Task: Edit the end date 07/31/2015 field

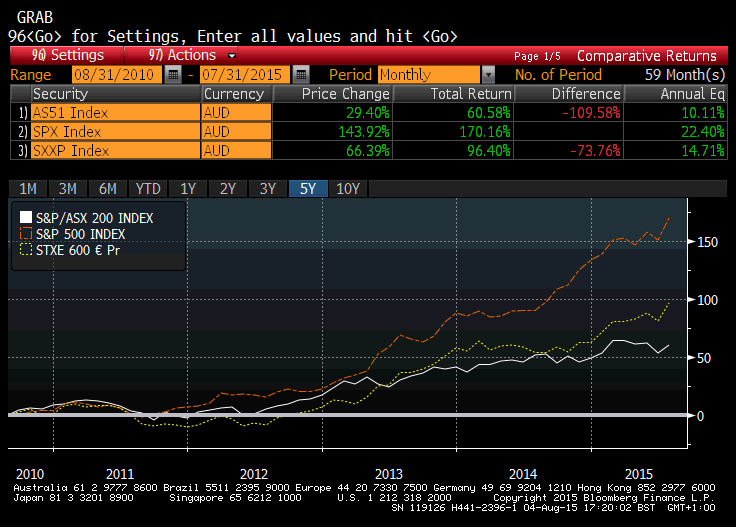Action: point(245,75)
